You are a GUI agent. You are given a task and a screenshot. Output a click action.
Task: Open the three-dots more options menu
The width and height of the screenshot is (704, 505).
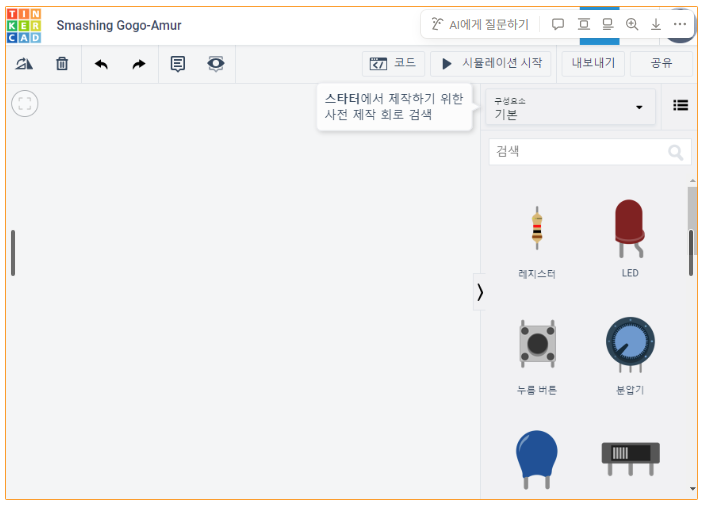point(680,24)
